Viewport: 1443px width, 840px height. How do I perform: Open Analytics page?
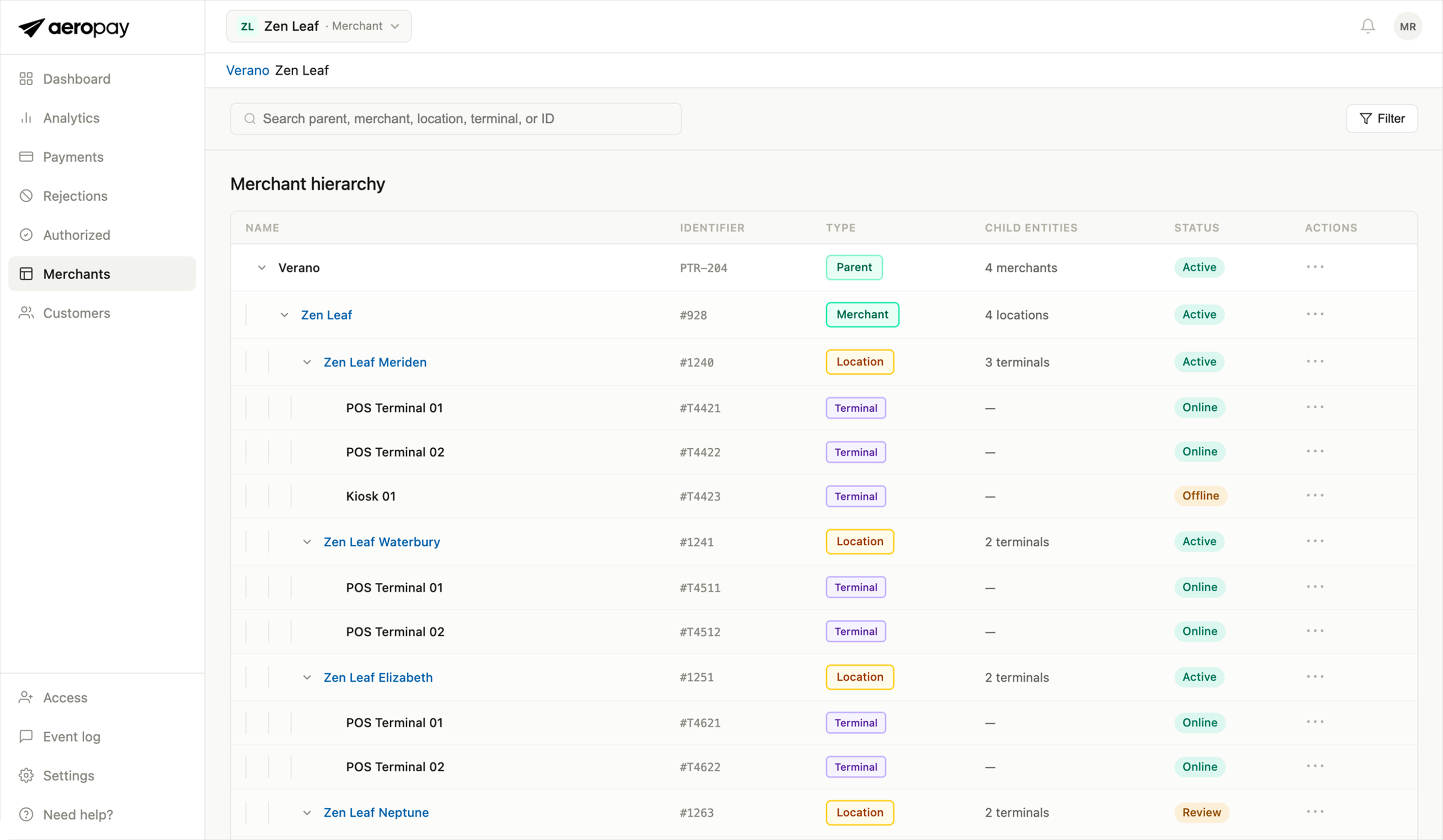[x=102, y=118]
